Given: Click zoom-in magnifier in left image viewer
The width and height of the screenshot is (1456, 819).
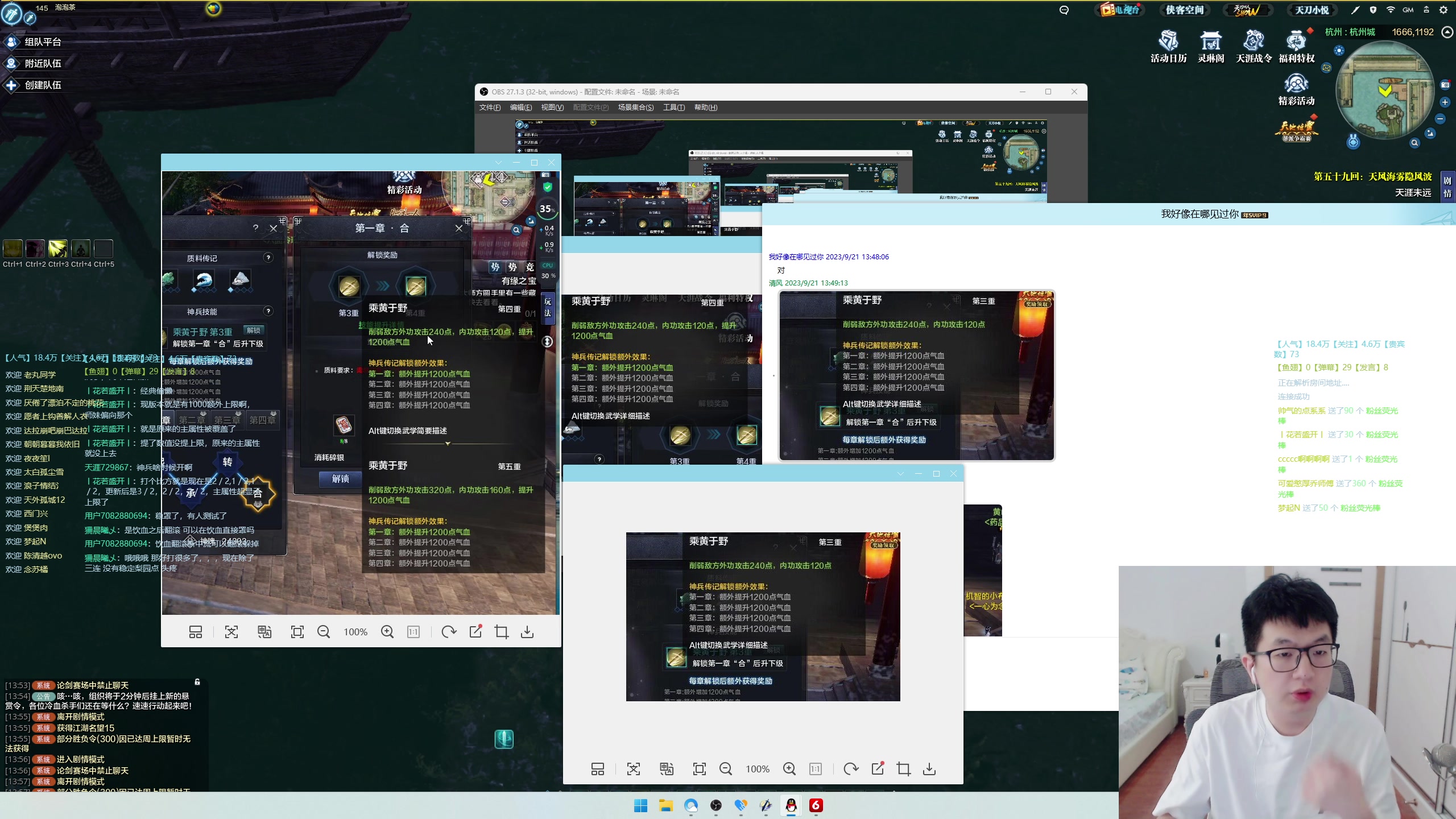Looking at the screenshot, I should pos(387,632).
